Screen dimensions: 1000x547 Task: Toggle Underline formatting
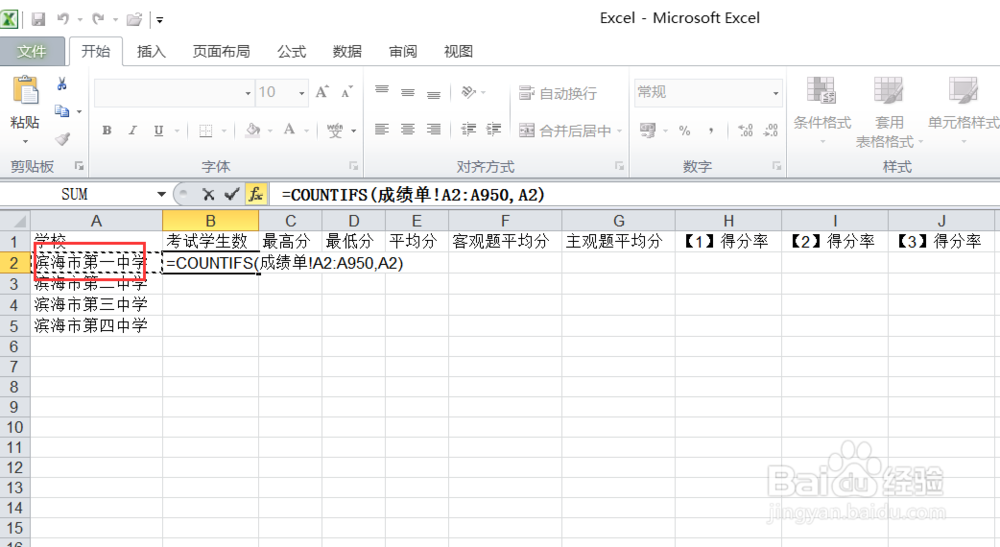pyautogui.click(x=158, y=130)
